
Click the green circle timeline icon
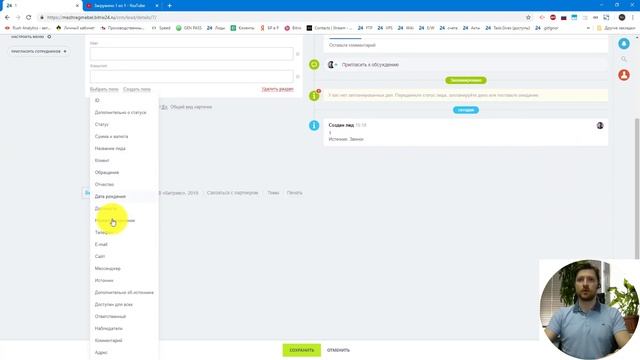point(314,64)
